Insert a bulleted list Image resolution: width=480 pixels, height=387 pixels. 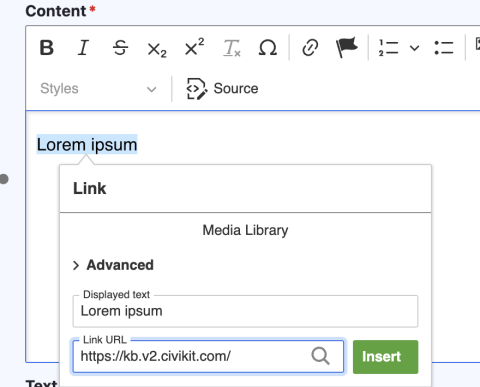click(x=444, y=48)
